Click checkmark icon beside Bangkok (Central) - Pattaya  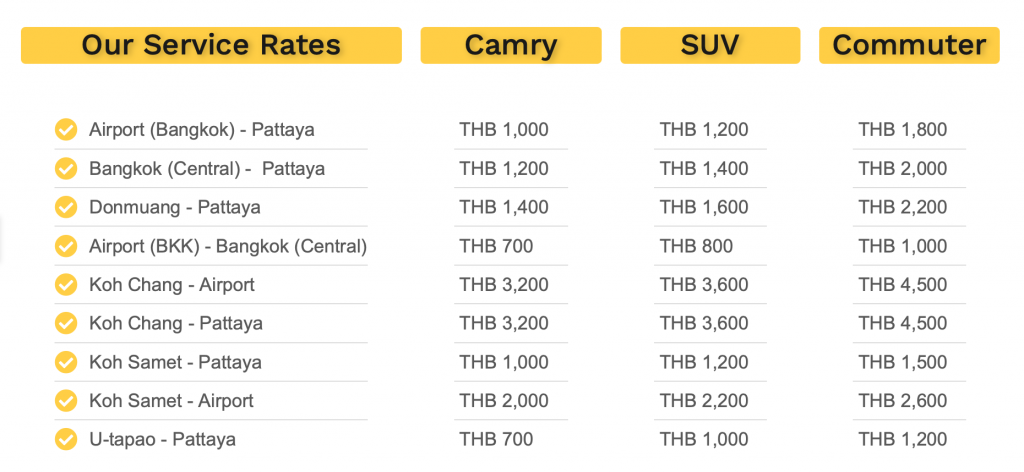66,169
